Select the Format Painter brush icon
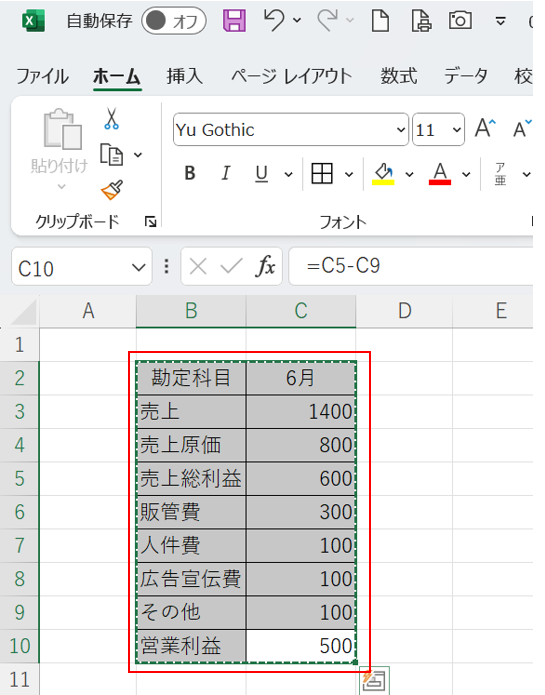The width and height of the screenshot is (545, 695). pos(112,190)
